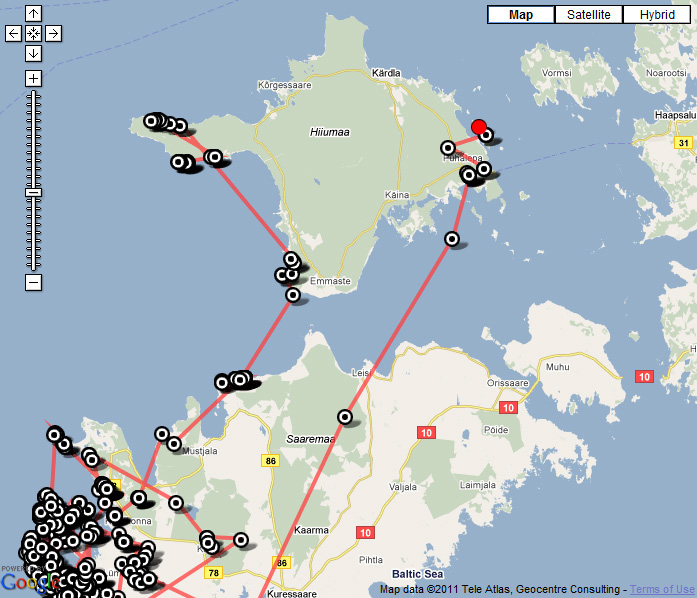Screen dimensions: 697x598
Task: Click the lone marker directly south of Emmaste
Action: tap(293, 295)
